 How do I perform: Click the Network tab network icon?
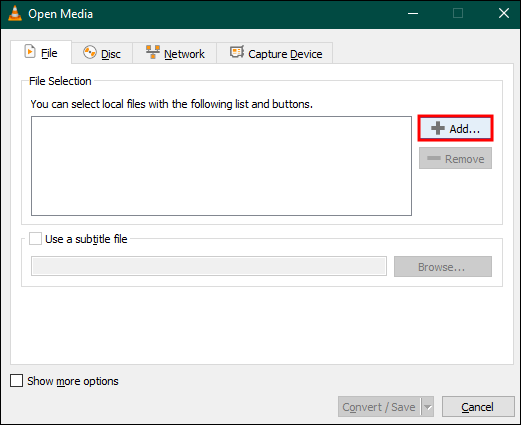(x=153, y=52)
